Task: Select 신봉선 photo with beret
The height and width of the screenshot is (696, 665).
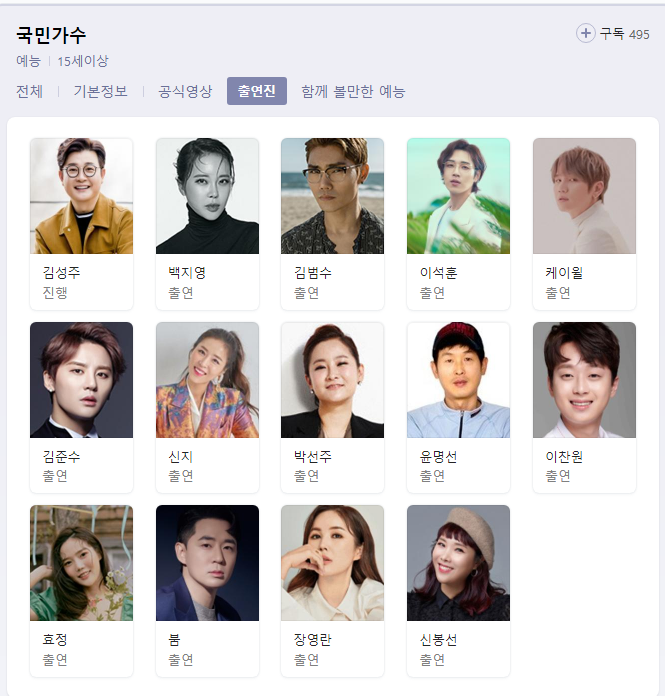Action: (x=459, y=563)
